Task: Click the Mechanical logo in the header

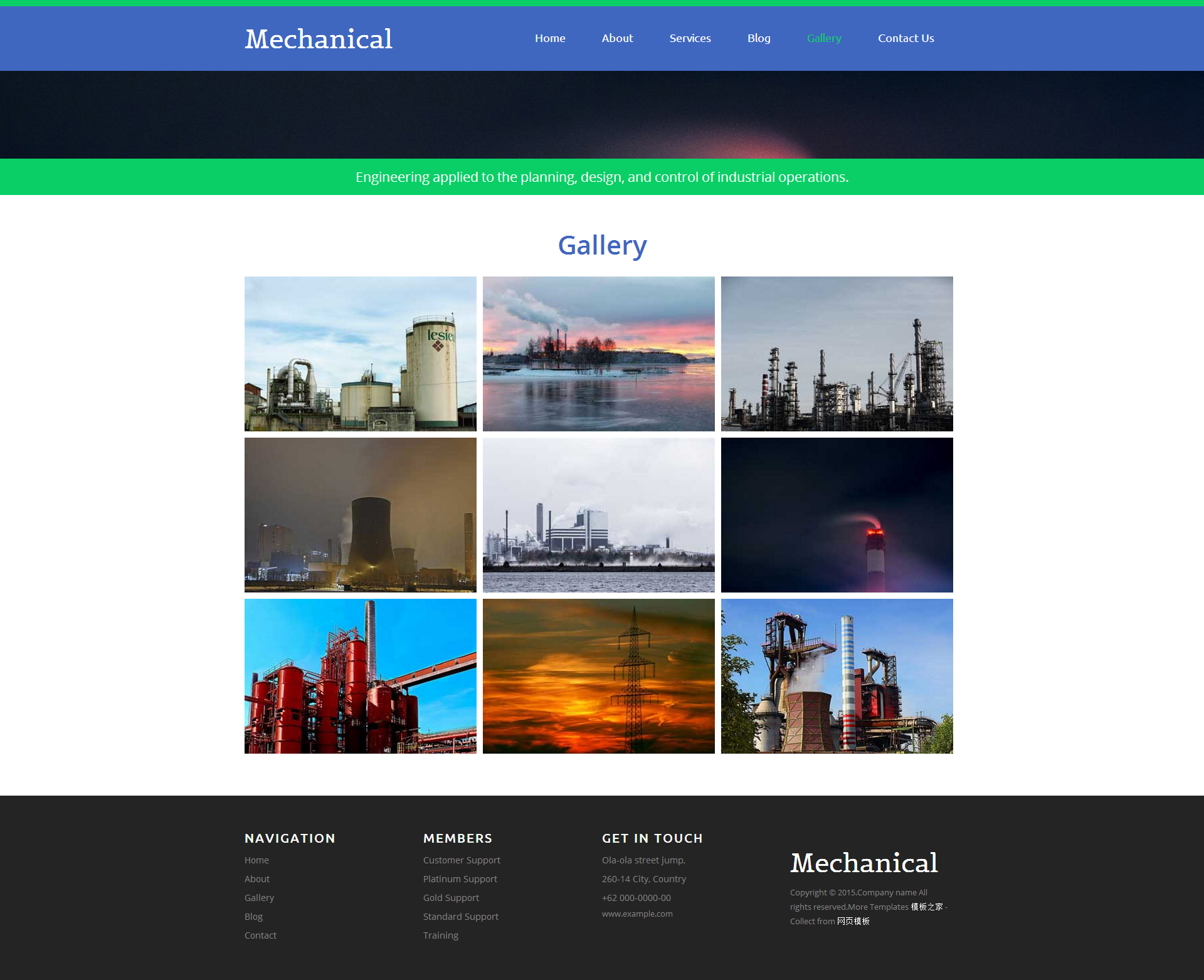Action: (x=319, y=39)
